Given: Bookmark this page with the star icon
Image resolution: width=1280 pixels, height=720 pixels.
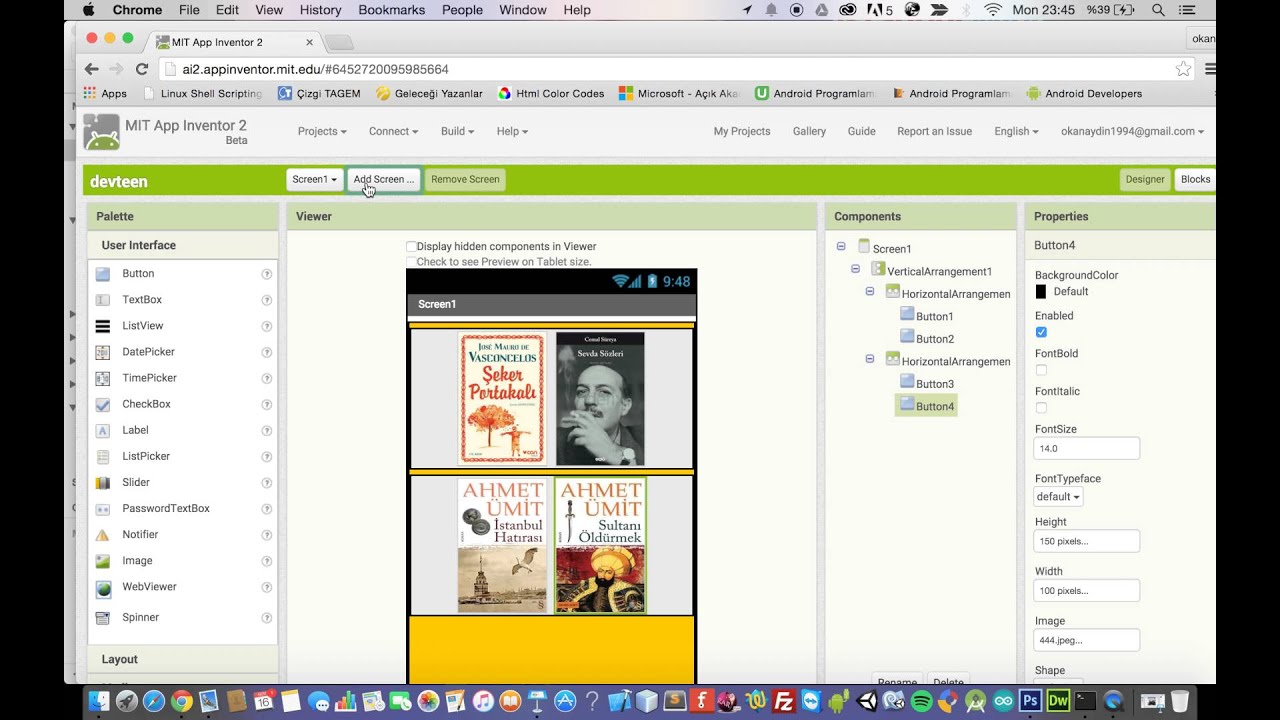Looking at the screenshot, I should pos(1183,69).
